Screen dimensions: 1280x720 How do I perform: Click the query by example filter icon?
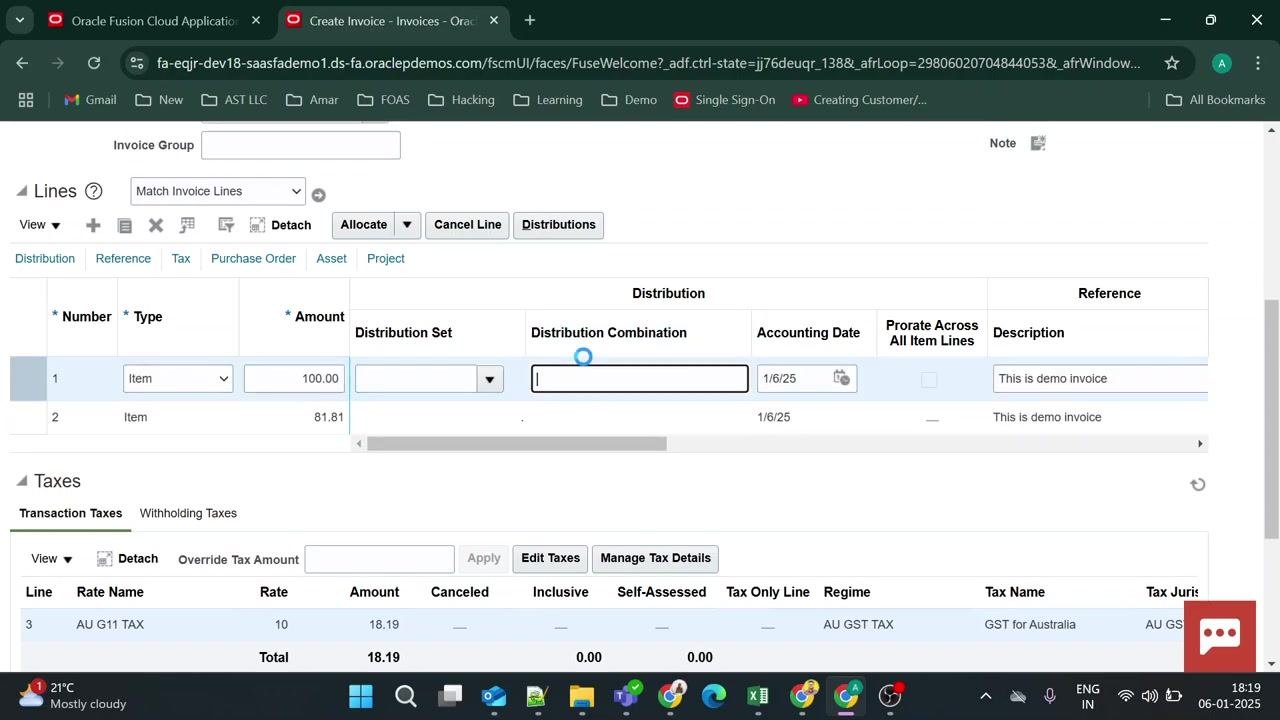coord(226,225)
